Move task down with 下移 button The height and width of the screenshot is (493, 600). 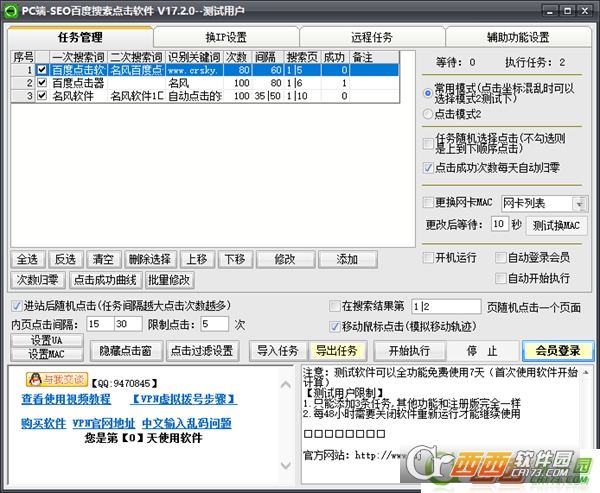point(235,260)
